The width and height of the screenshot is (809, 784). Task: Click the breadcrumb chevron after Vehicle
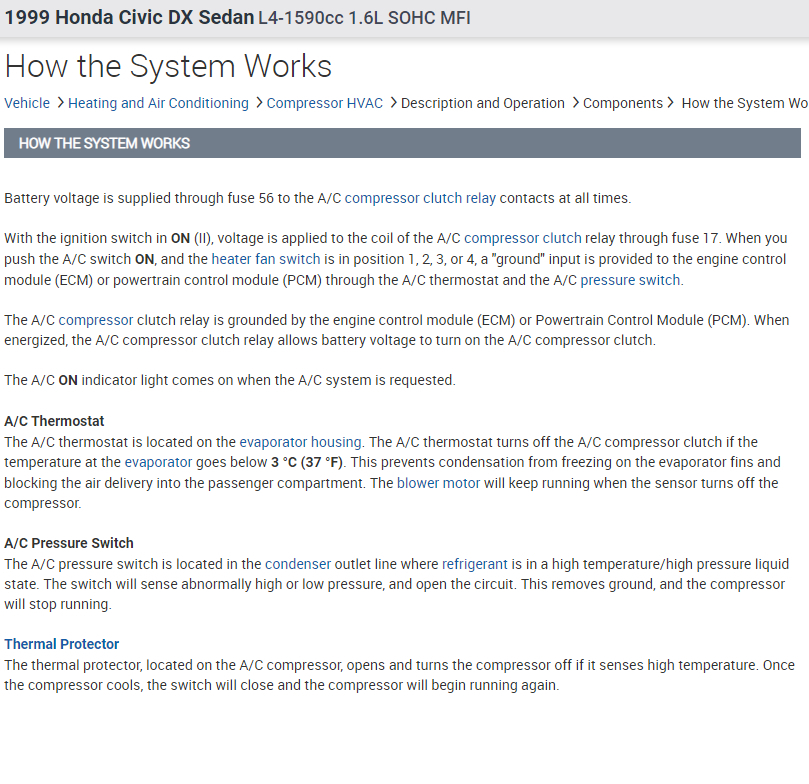pyautogui.click(x=60, y=103)
